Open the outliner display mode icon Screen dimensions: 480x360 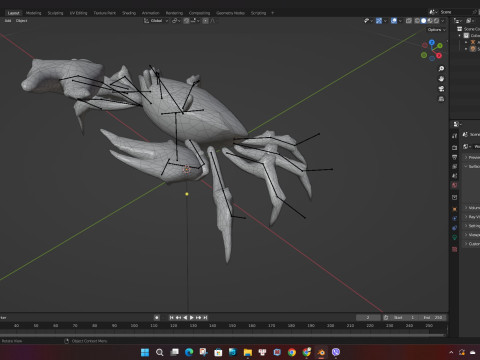click(469, 21)
